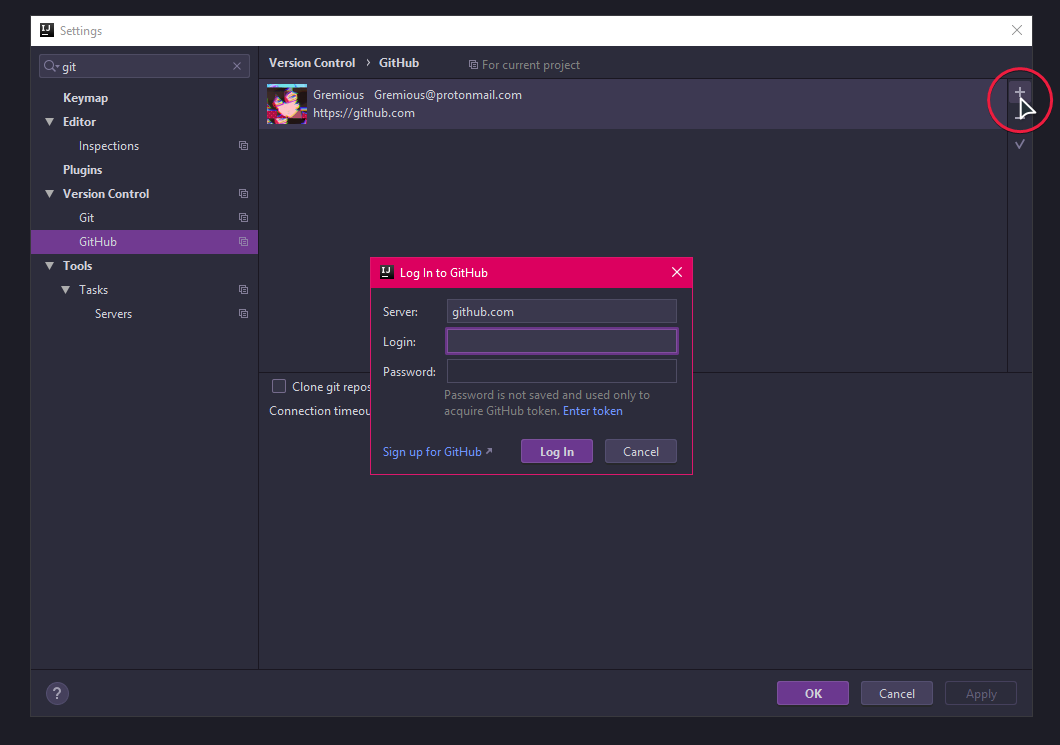Select Plugins in settings tree
Viewport: 1060px width, 745px height.
(x=82, y=170)
